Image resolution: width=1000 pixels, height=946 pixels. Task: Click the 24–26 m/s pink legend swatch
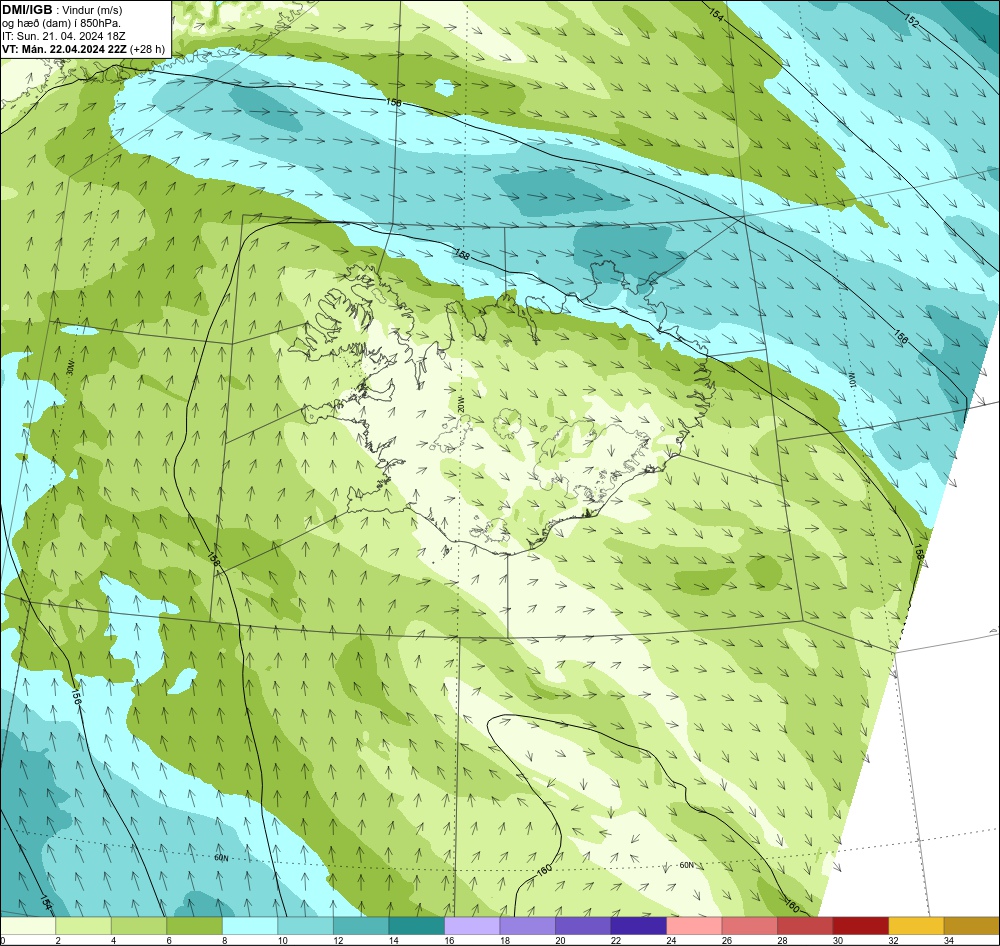[694, 926]
